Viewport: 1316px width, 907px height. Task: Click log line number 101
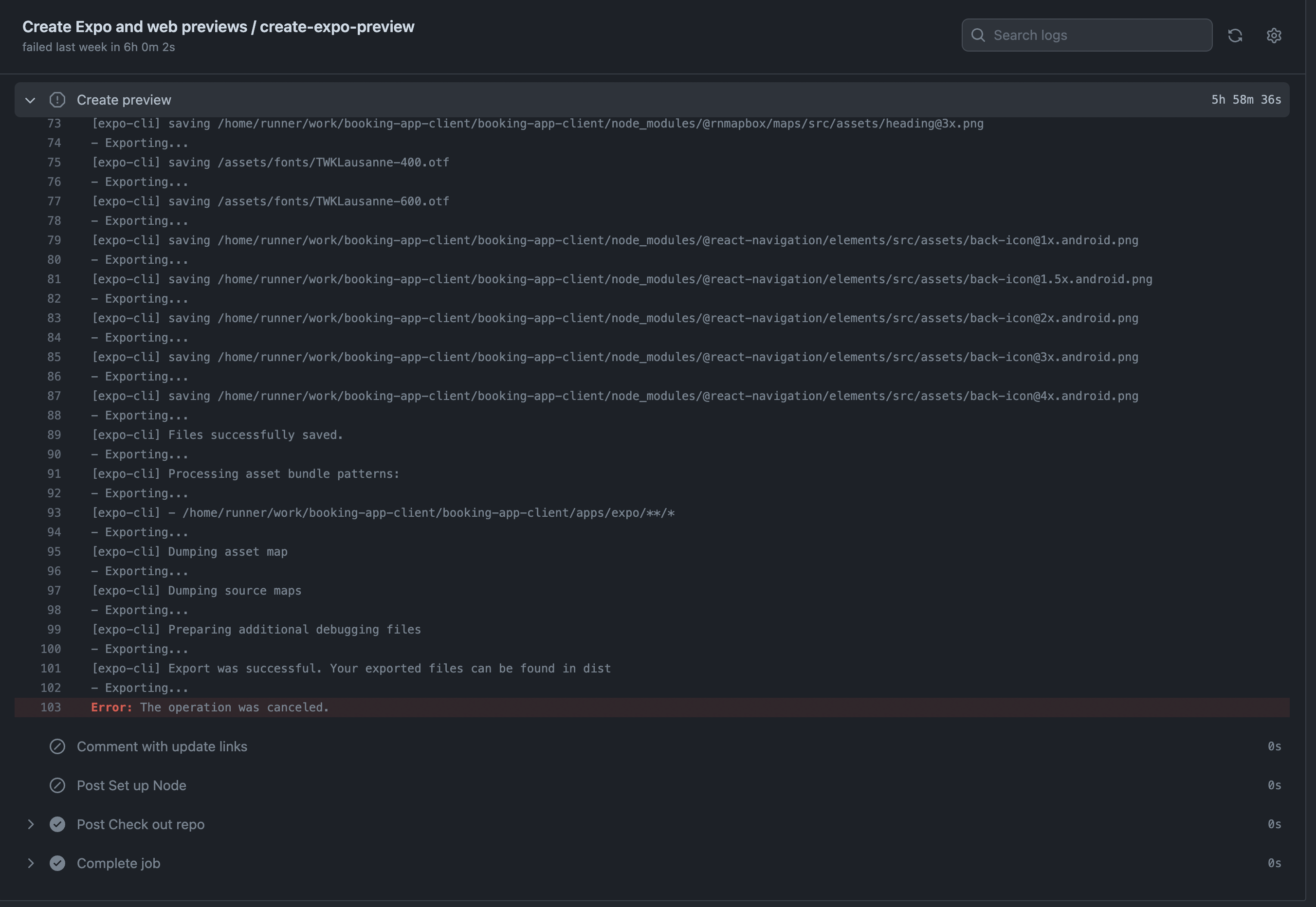(51, 668)
